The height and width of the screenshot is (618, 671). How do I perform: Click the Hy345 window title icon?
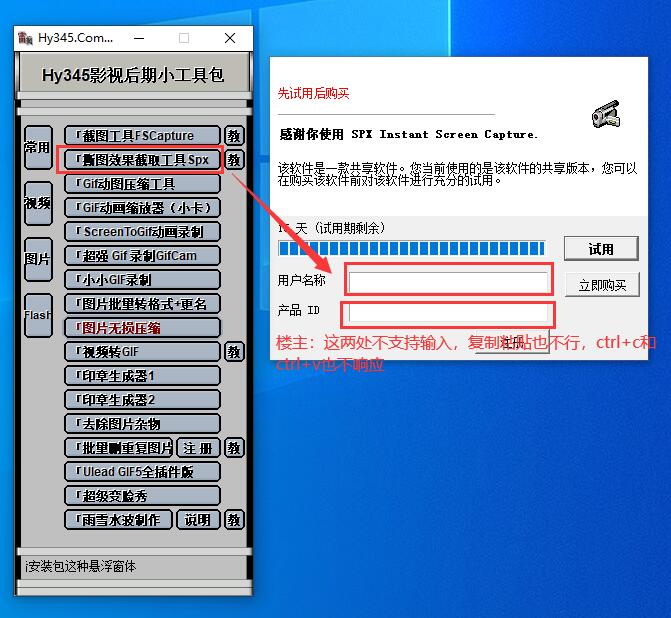click(25, 38)
